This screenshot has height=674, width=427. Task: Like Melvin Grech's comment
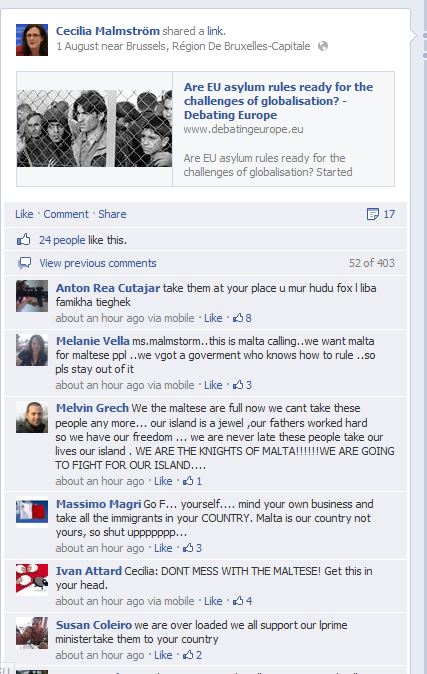[x=163, y=481]
